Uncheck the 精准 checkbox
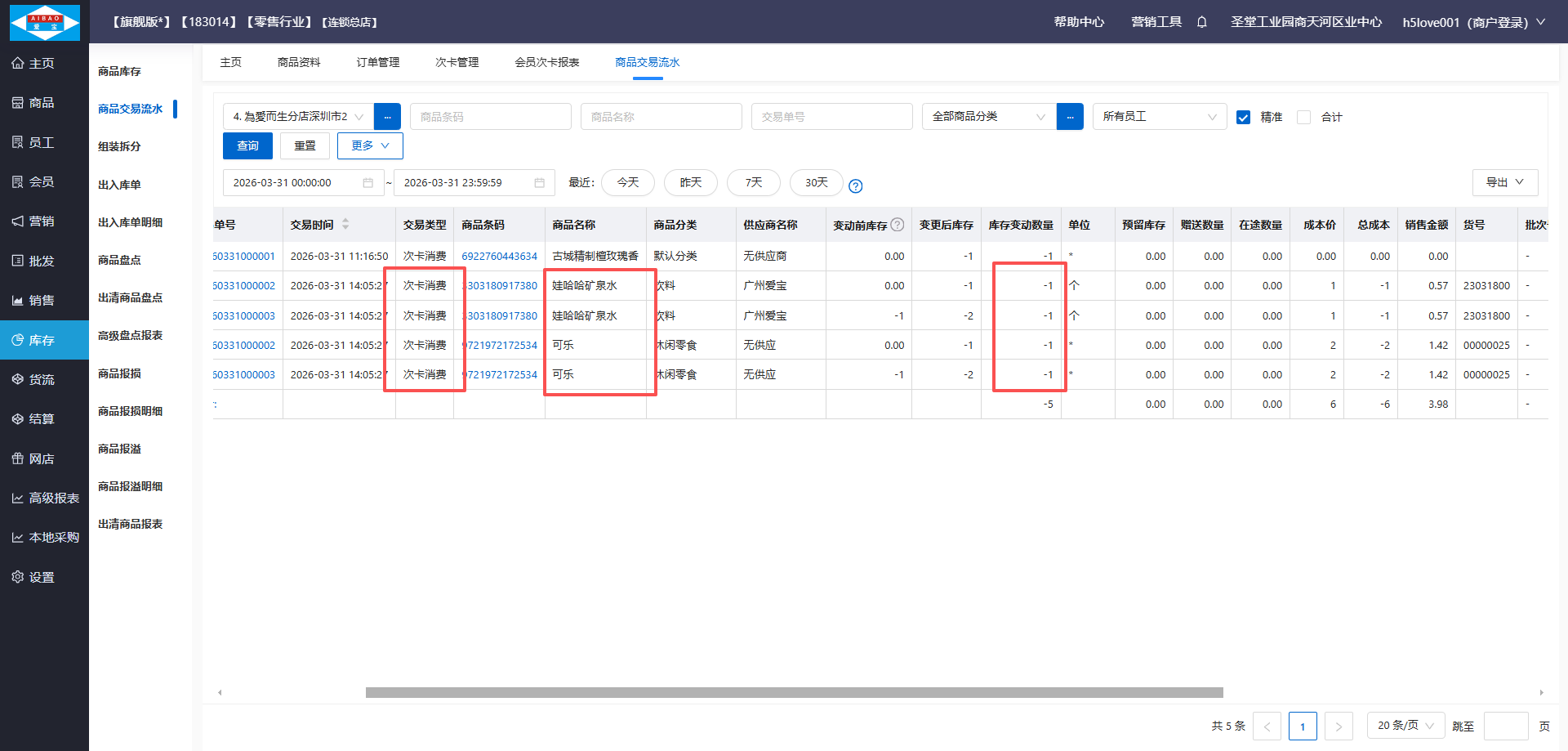 (x=1243, y=117)
